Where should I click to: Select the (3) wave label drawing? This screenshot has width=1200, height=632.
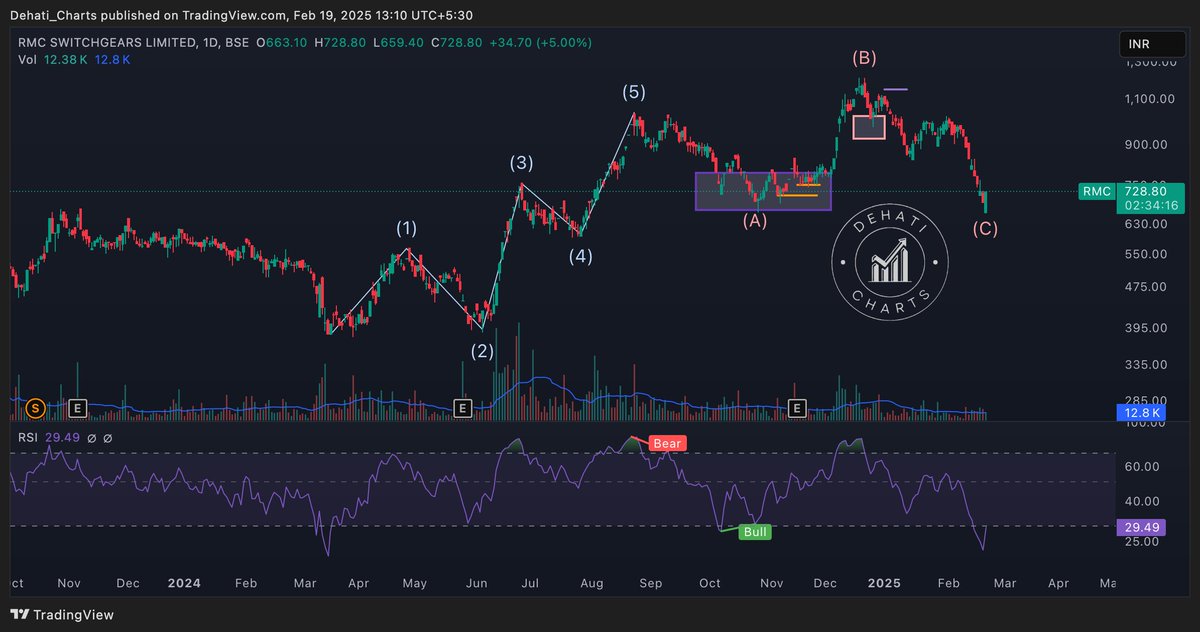(521, 163)
